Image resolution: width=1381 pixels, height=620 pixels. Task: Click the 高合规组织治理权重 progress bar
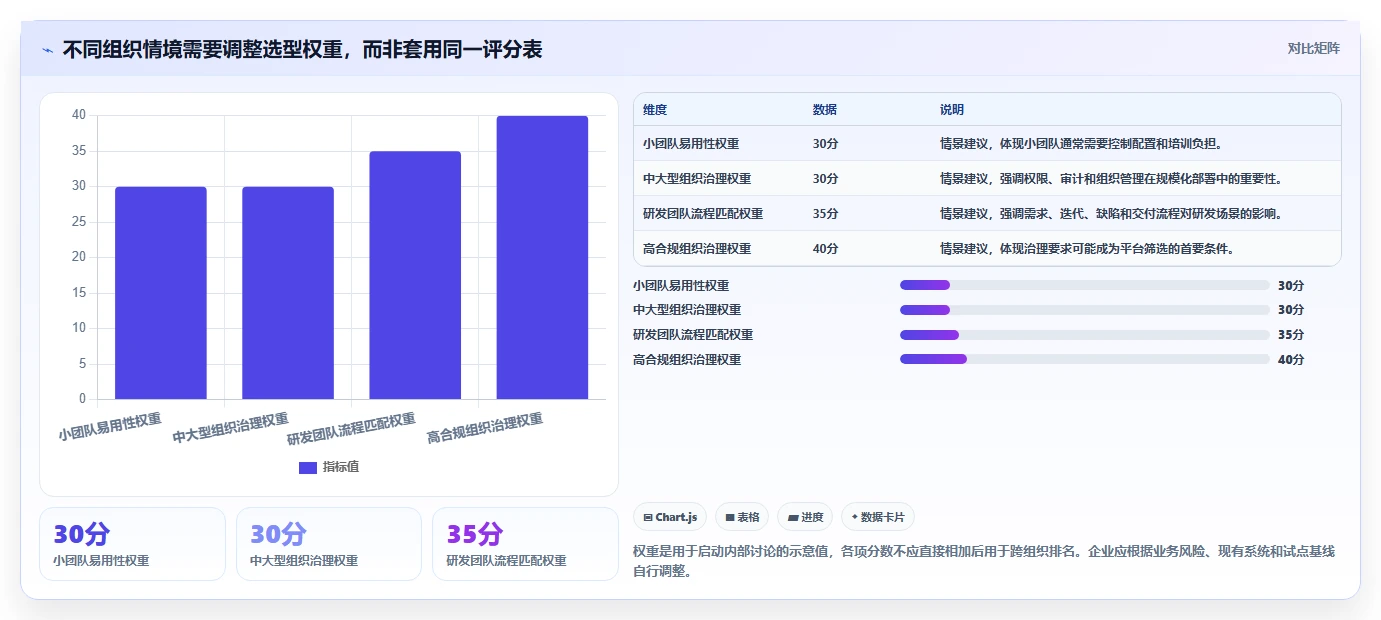(x=1084, y=359)
